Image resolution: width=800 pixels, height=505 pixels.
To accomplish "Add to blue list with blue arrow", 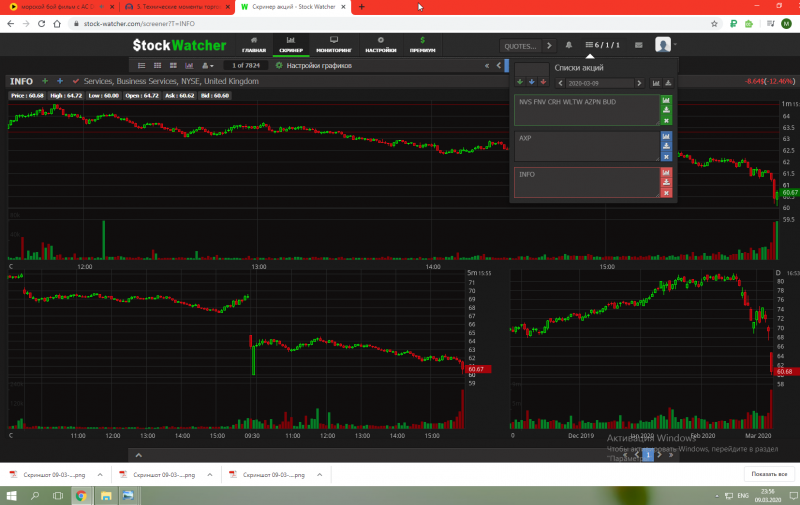I will coord(532,82).
